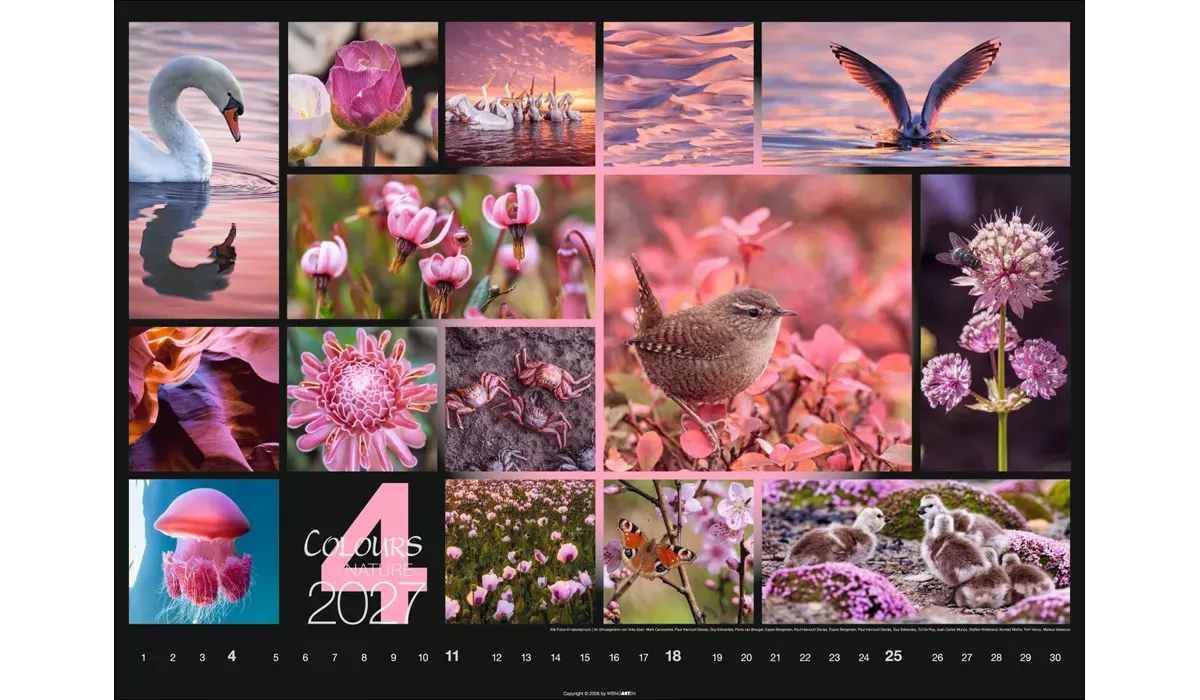Pick date 23 in the calendar row
Image resolution: width=1200 pixels, height=700 pixels.
pyautogui.click(x=834, y=657)
